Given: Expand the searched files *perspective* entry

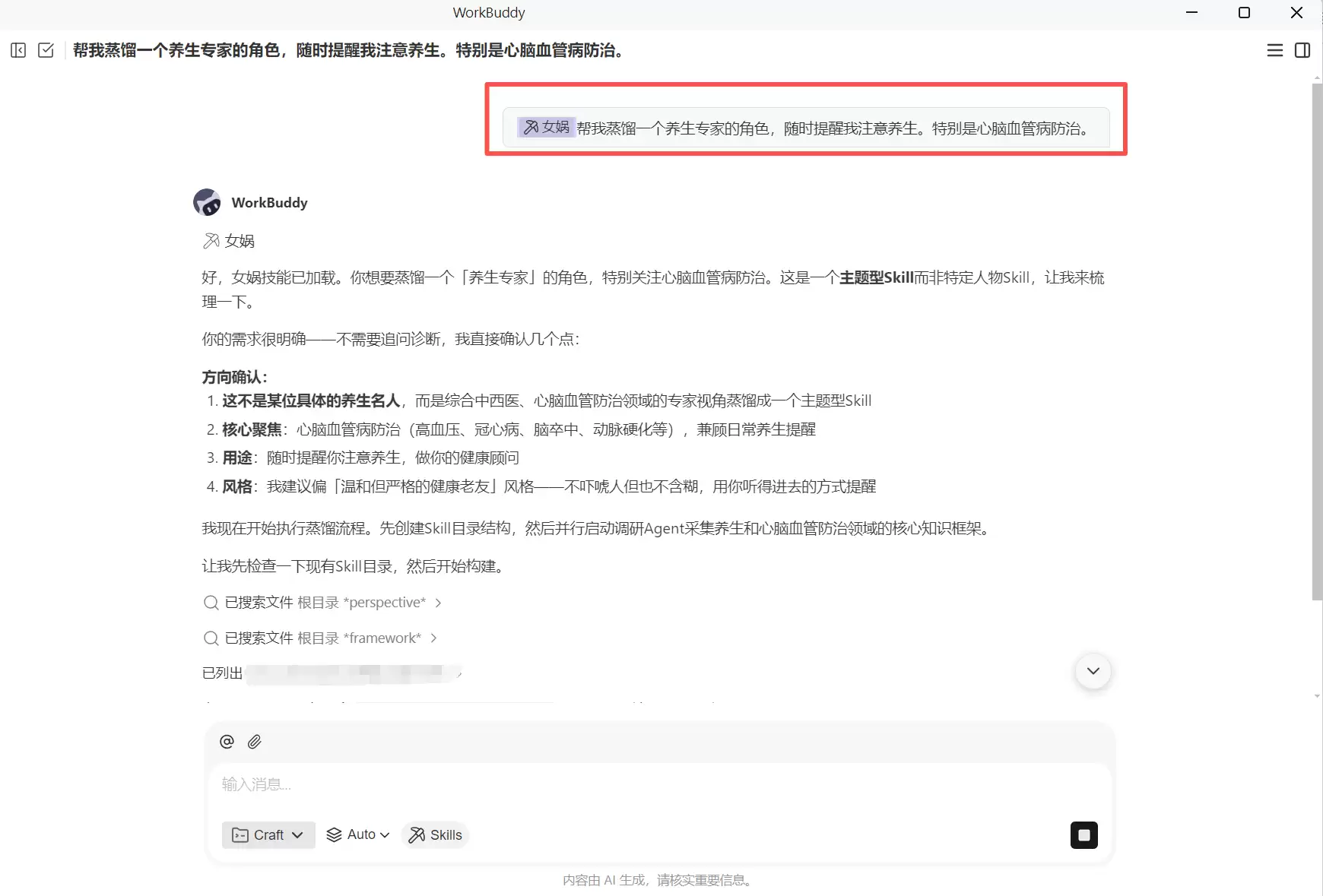Looking at the screenshot, I should click(x=322, y=603).
